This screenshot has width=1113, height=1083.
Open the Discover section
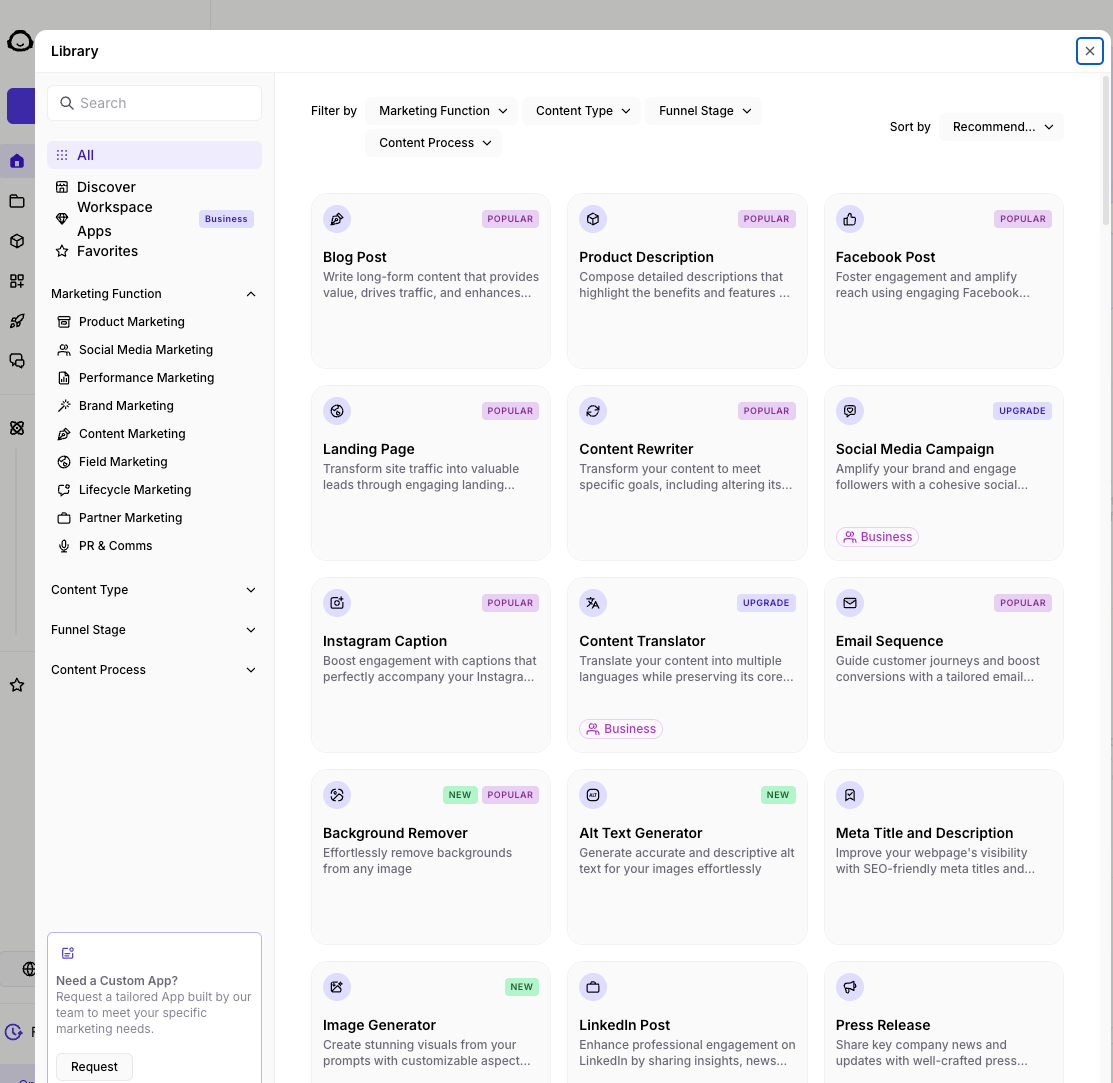pos(154,187)
